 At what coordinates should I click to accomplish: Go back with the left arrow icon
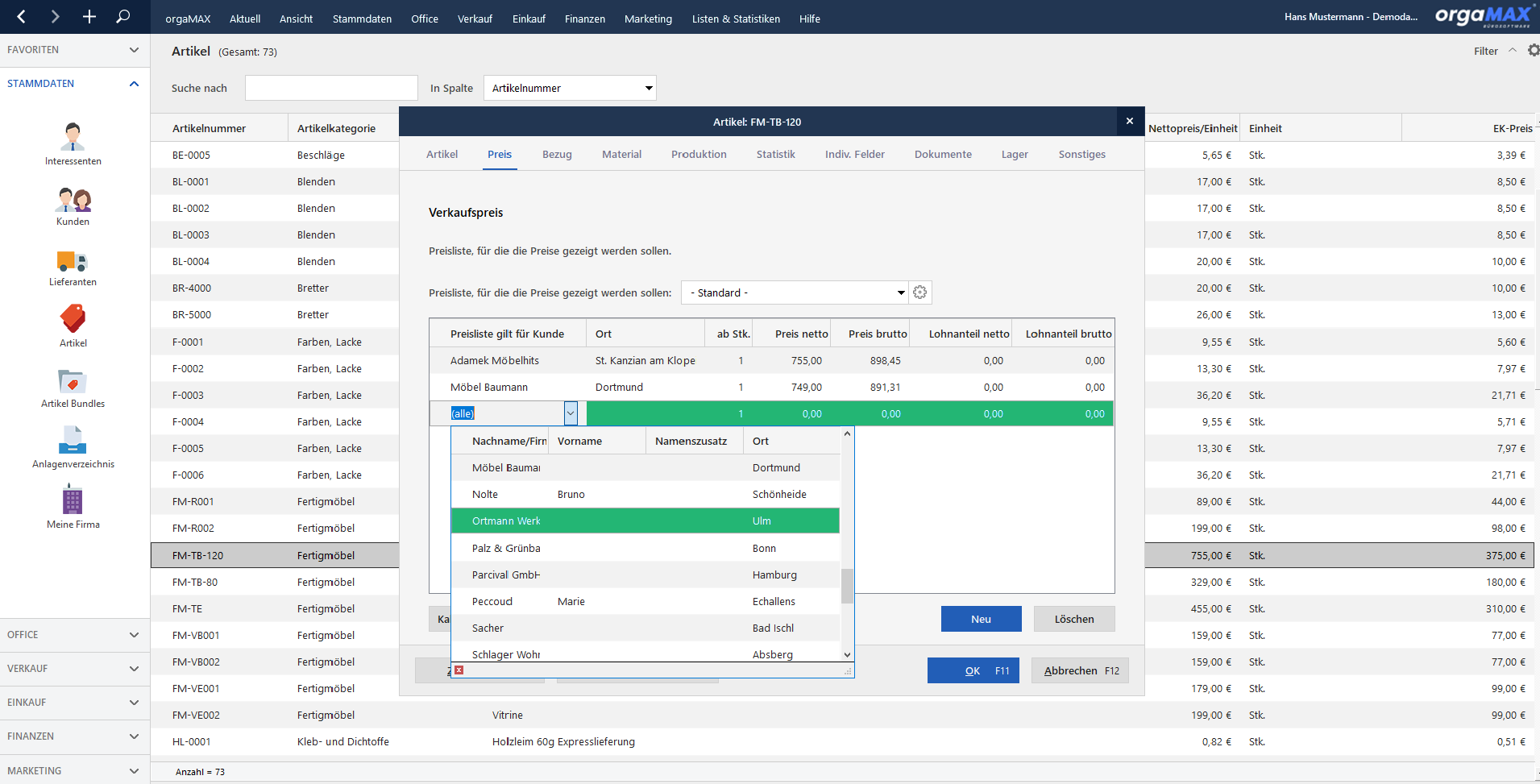coord(22,16)
